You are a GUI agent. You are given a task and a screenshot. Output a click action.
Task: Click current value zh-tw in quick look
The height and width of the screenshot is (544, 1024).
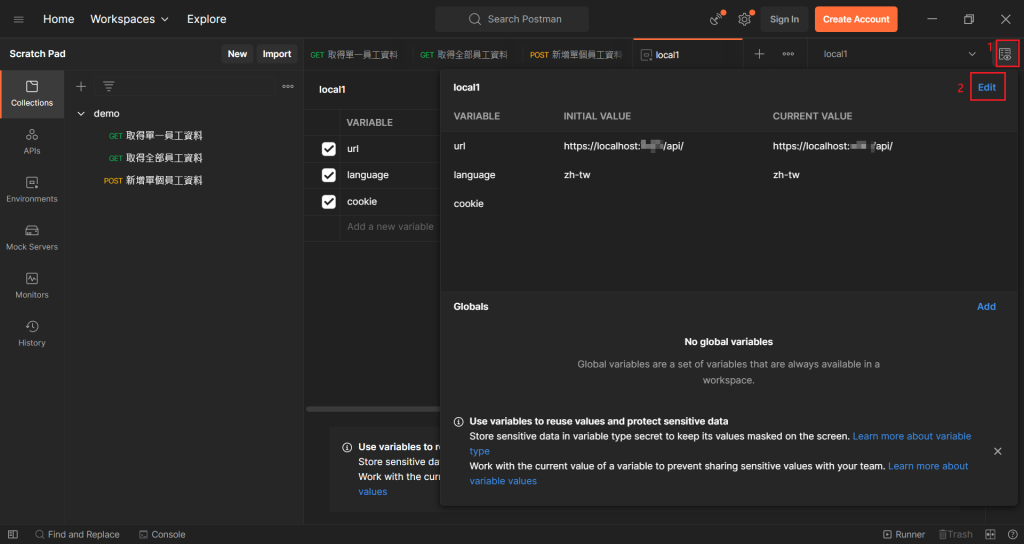point(786,175)
